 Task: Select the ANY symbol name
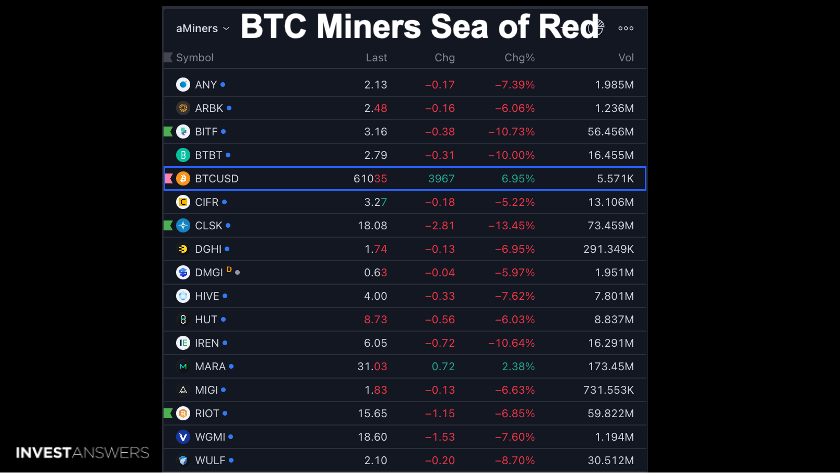[x=206, y=85]
